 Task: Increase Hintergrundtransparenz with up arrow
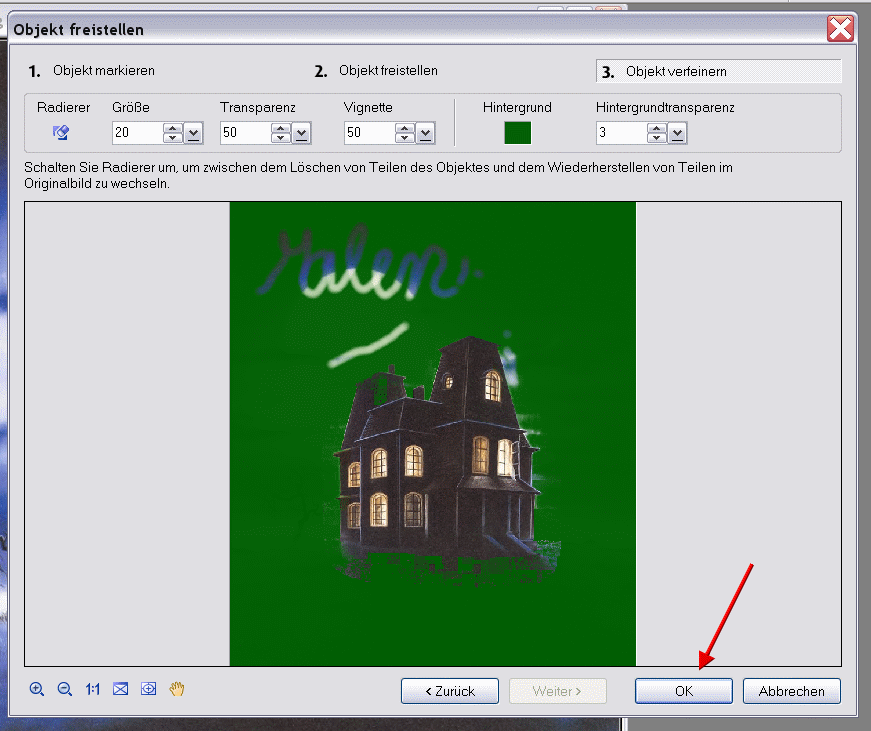(657, 128)
